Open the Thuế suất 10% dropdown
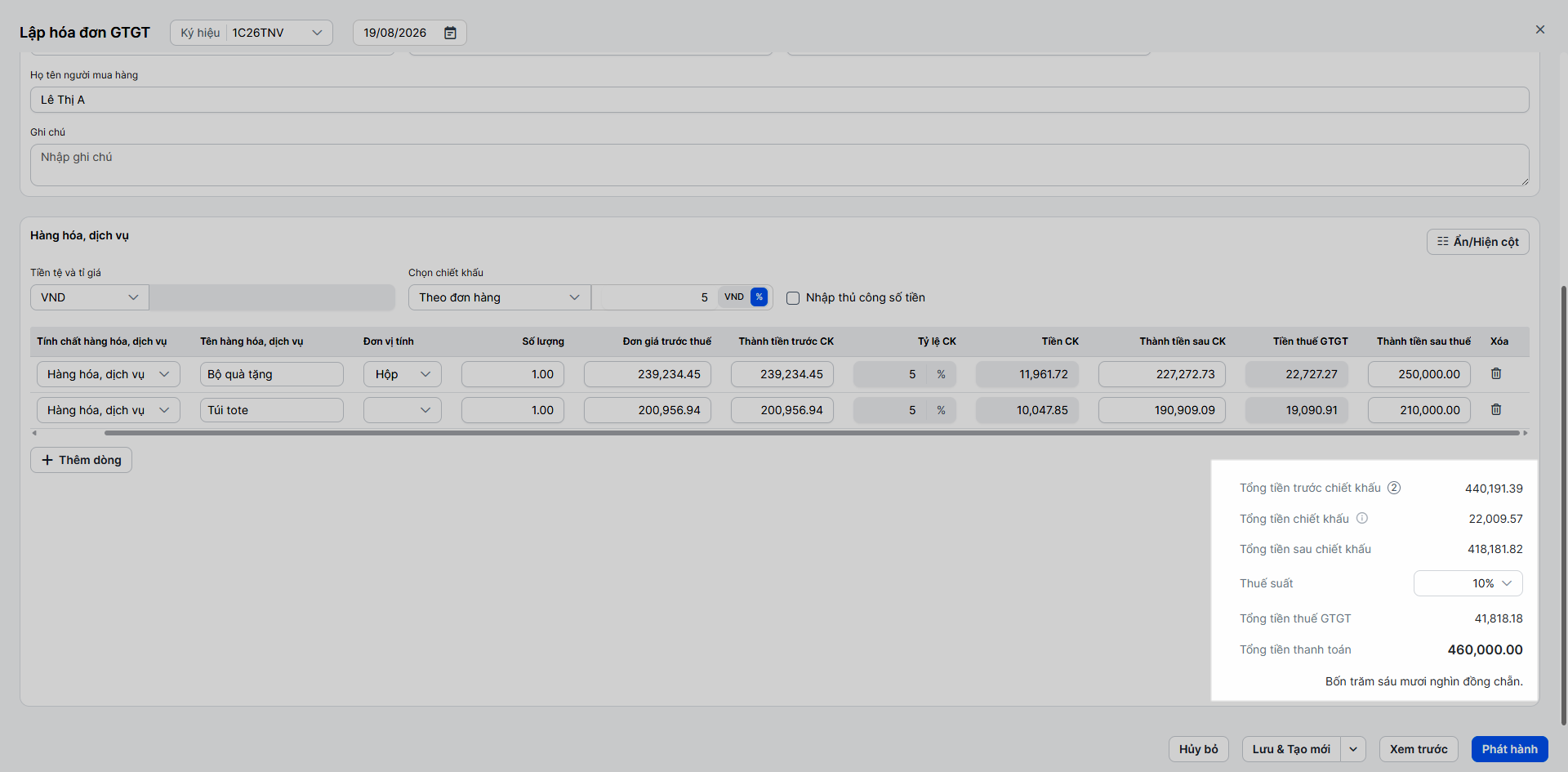Screen dimensions: 1568x772 (1468, 583)
